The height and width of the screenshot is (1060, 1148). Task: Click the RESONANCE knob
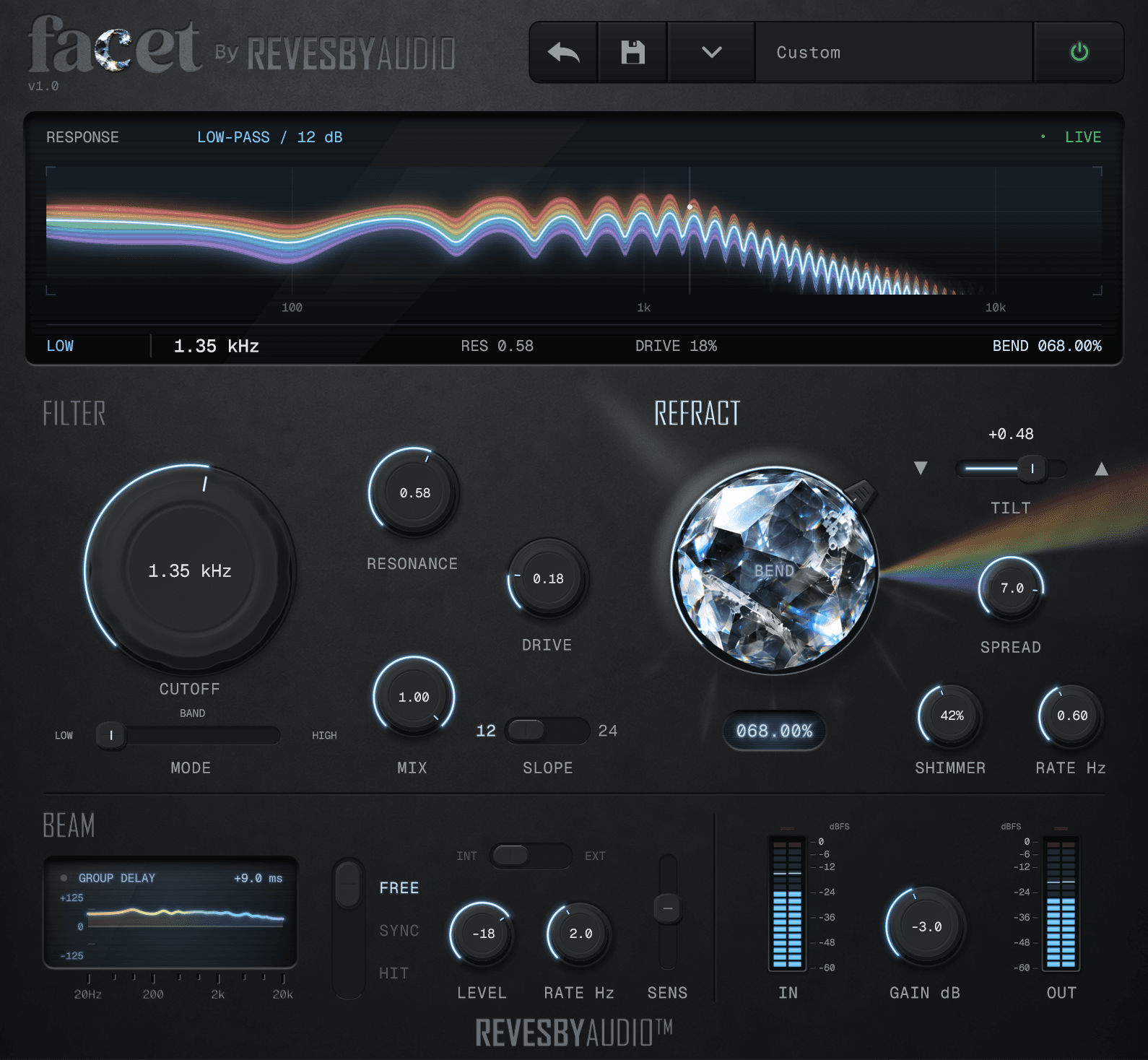414,492
